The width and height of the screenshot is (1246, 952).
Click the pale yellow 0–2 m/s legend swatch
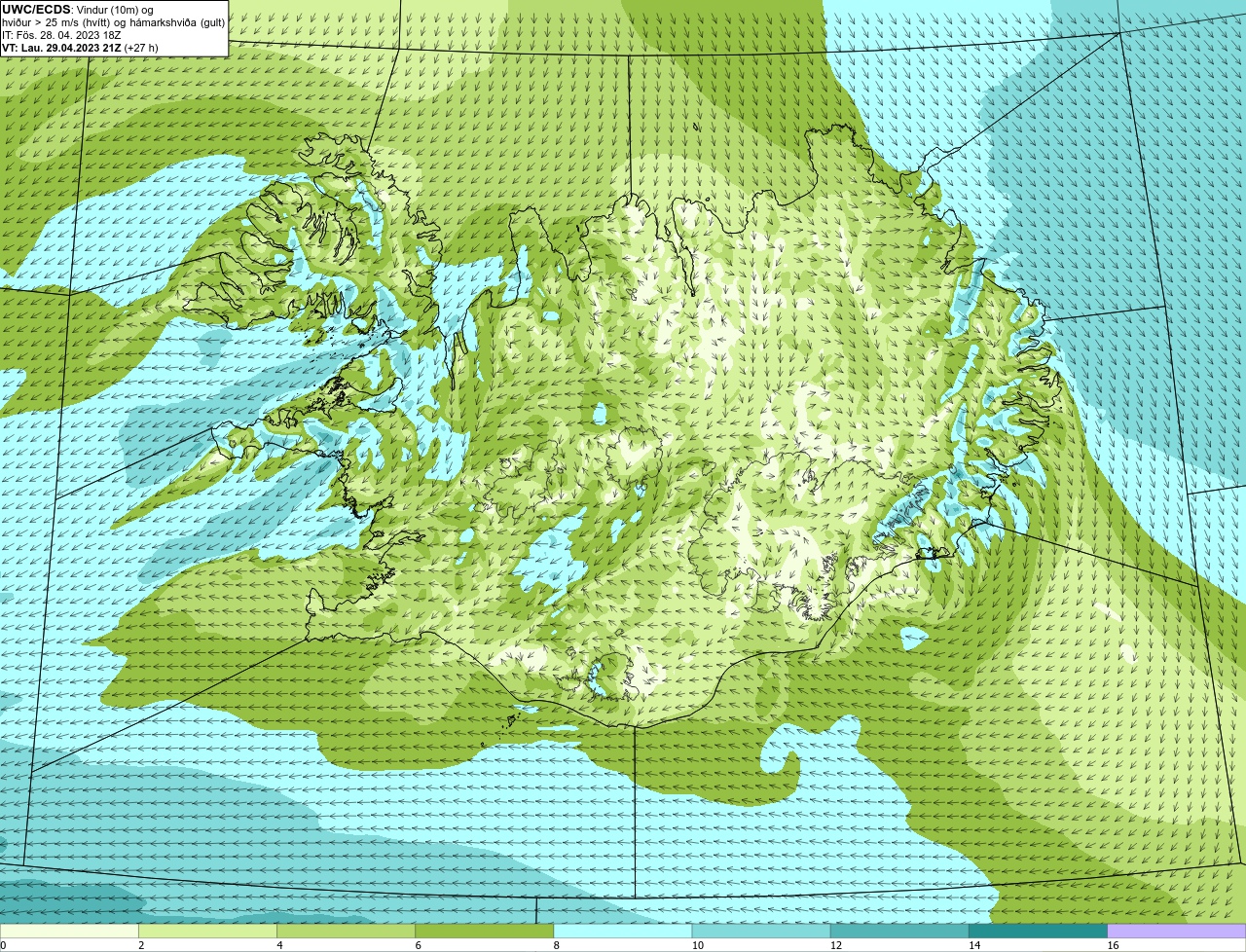tap(69, 932)
